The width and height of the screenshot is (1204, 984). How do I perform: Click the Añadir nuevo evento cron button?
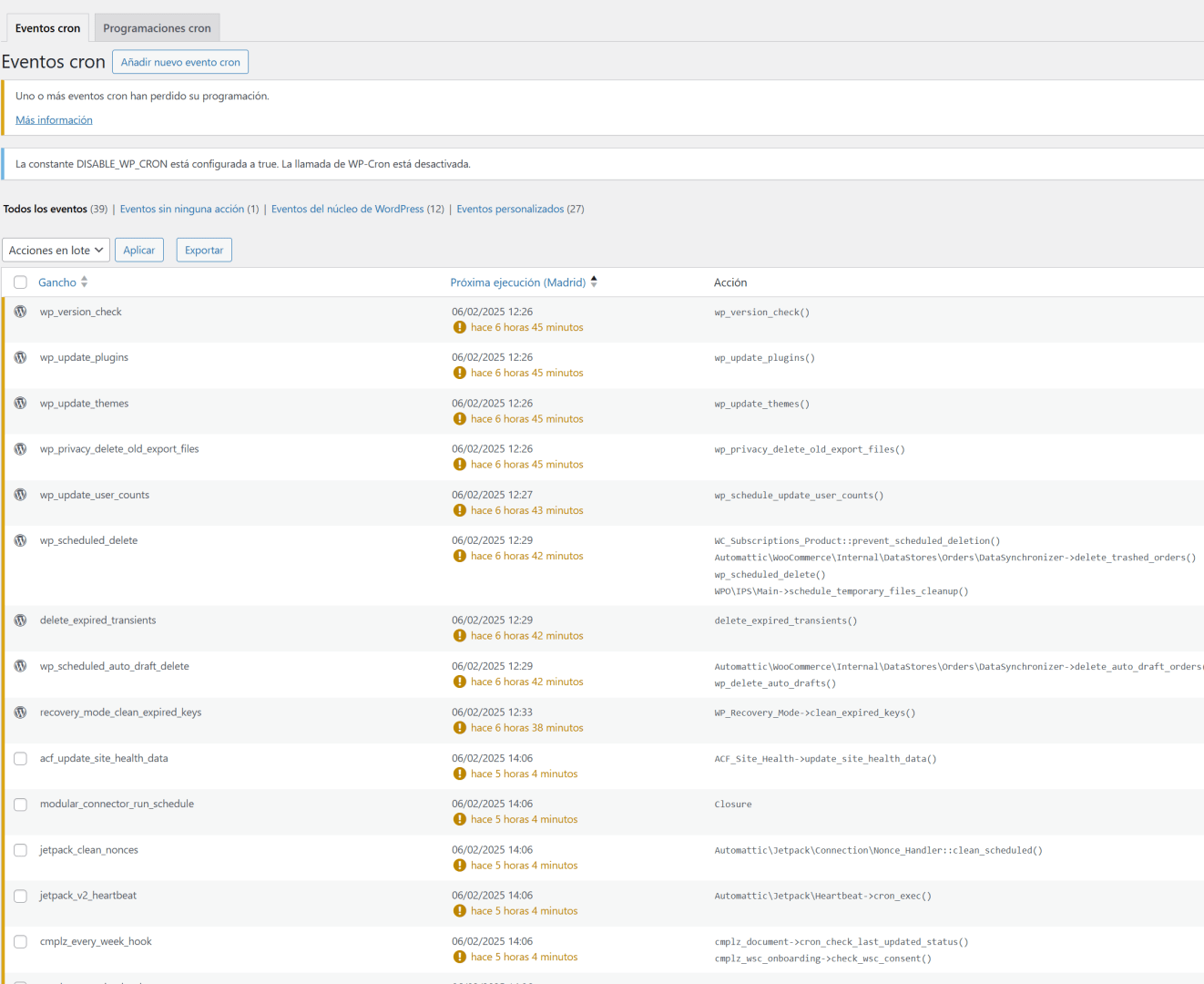[180, 62]
